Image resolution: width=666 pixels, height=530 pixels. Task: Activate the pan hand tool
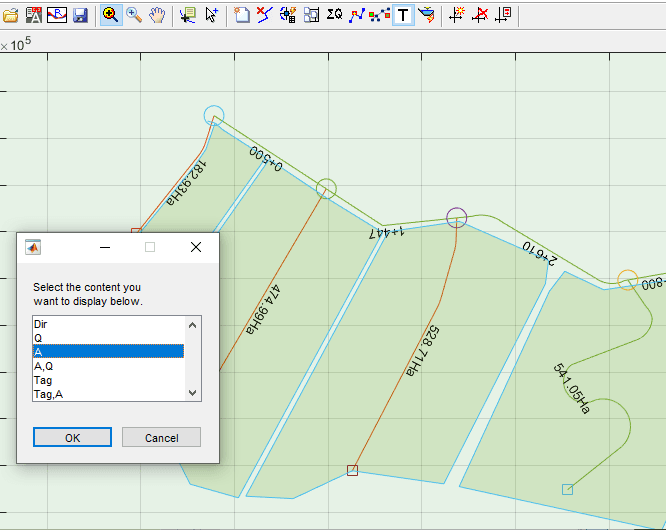coord(157,15)
